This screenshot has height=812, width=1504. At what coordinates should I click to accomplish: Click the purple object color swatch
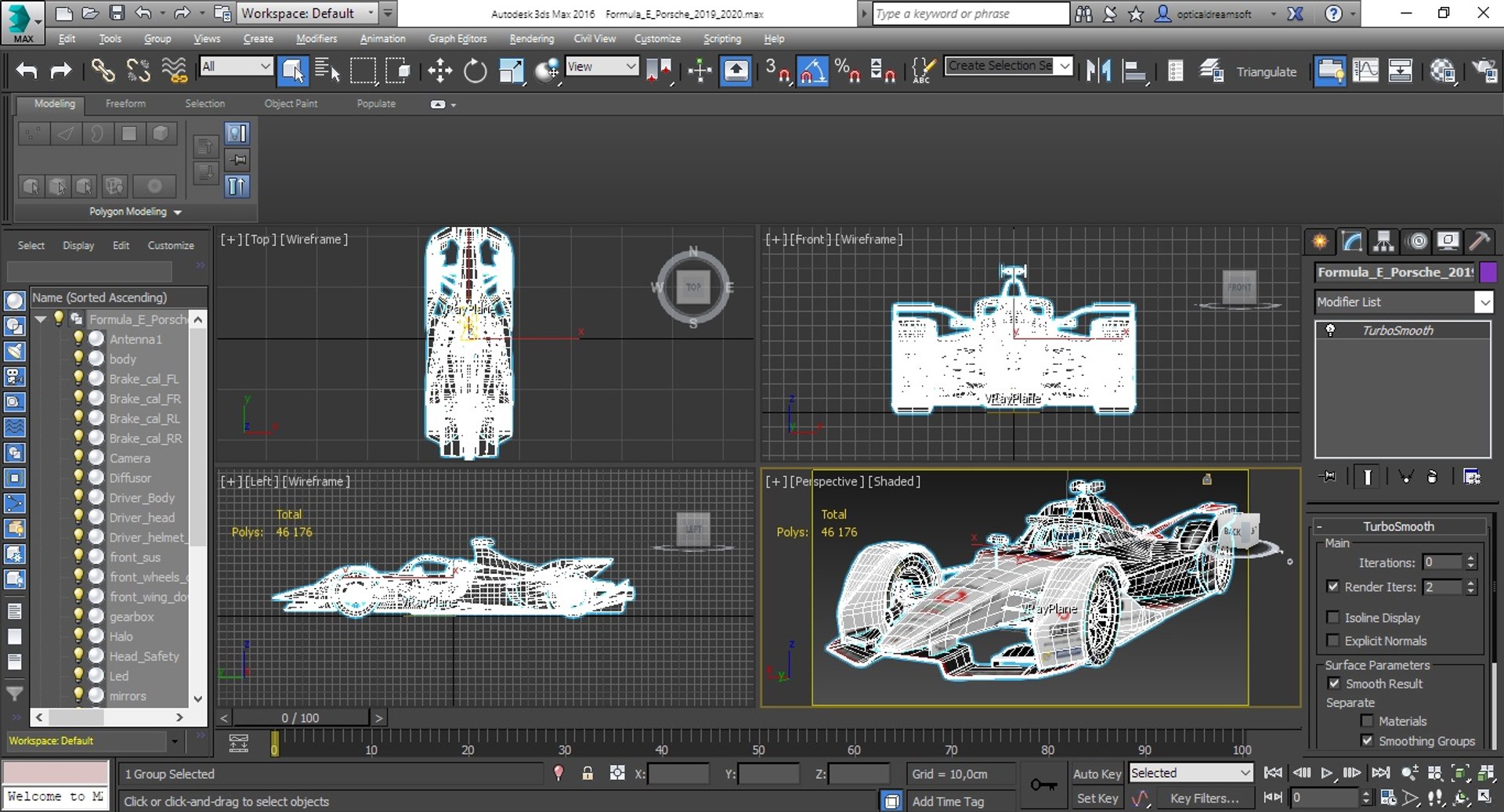tap(1488, 272)
